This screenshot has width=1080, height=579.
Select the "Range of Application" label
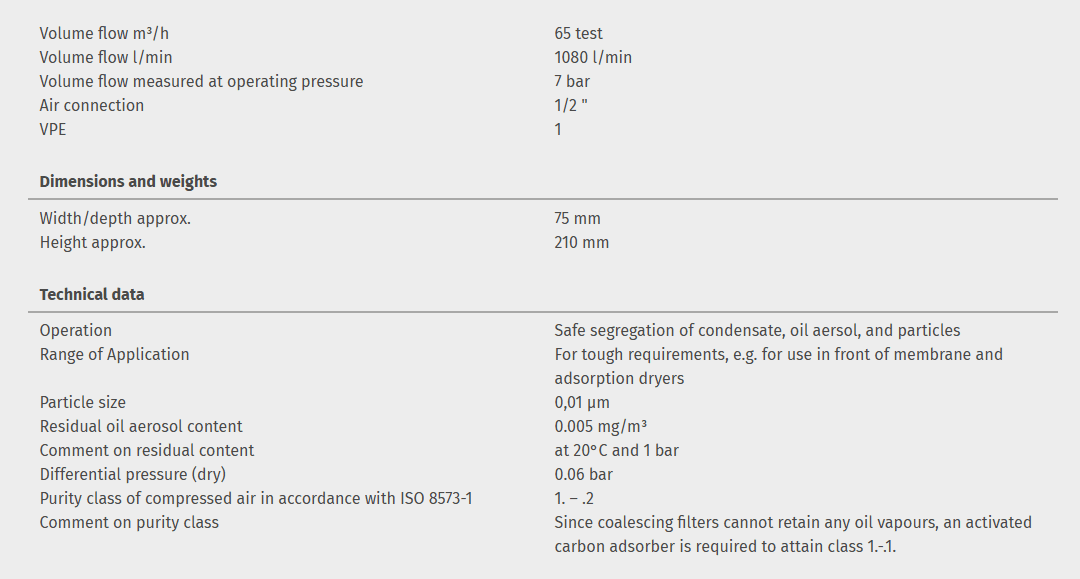click(x=114, y=354)
